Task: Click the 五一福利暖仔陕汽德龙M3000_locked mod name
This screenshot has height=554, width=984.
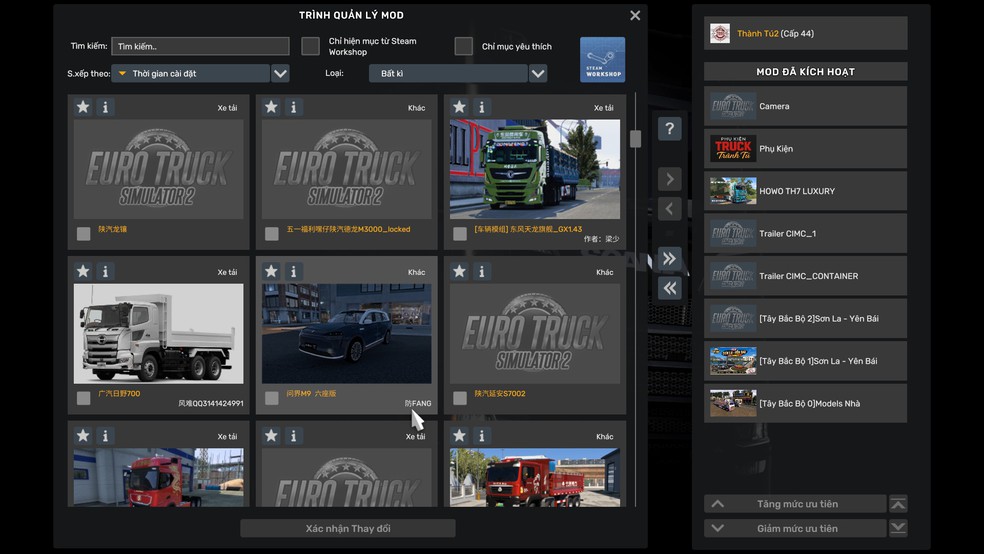Action: click(348, 230)
